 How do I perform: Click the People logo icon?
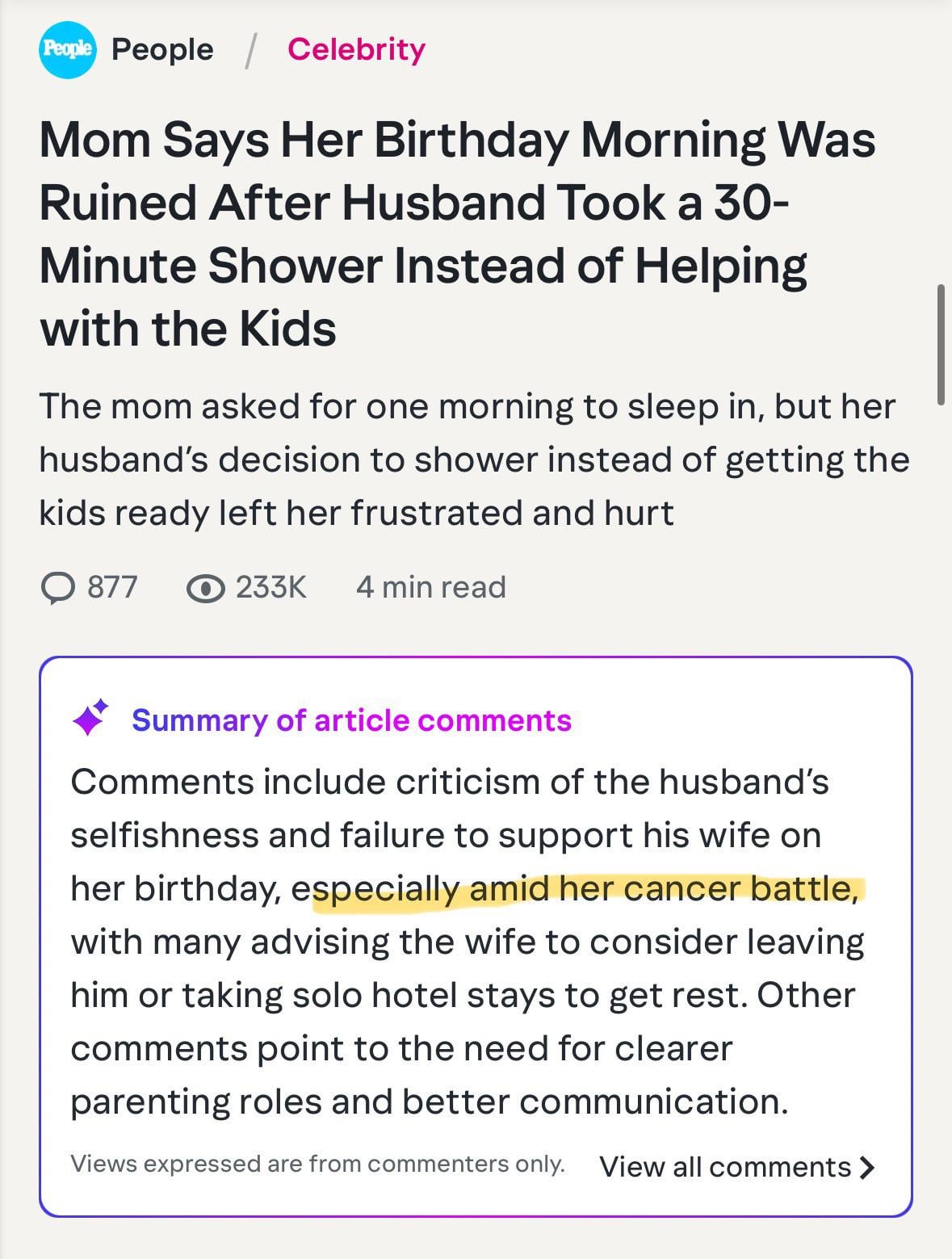[67, 50]
